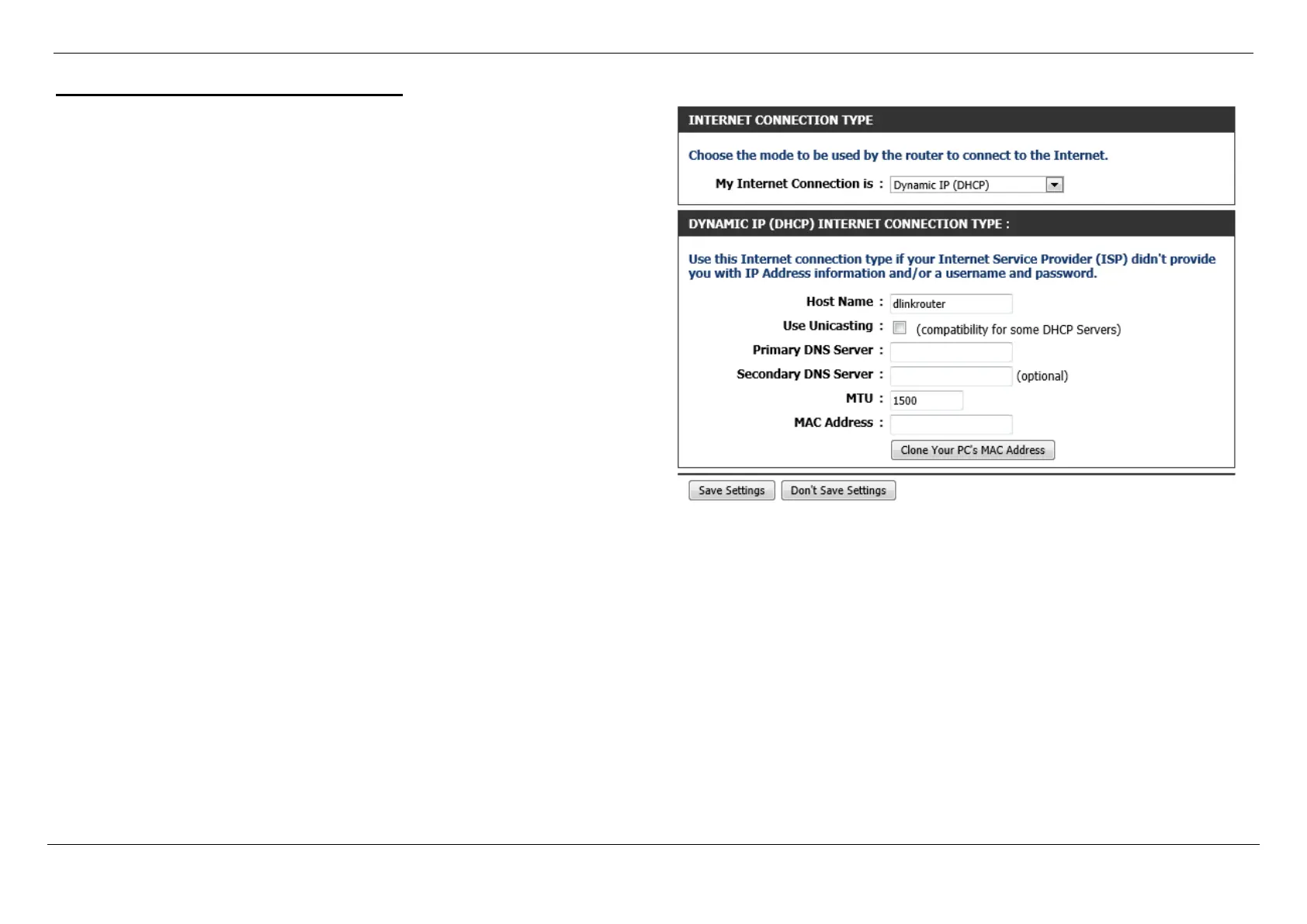Image resolution: width=1307 pixels, height=924 pixels.
Task: Click the DYNAMIC IP (DHCP) INTERNET CONNECTION TYPE header
Action: (849, 224)
